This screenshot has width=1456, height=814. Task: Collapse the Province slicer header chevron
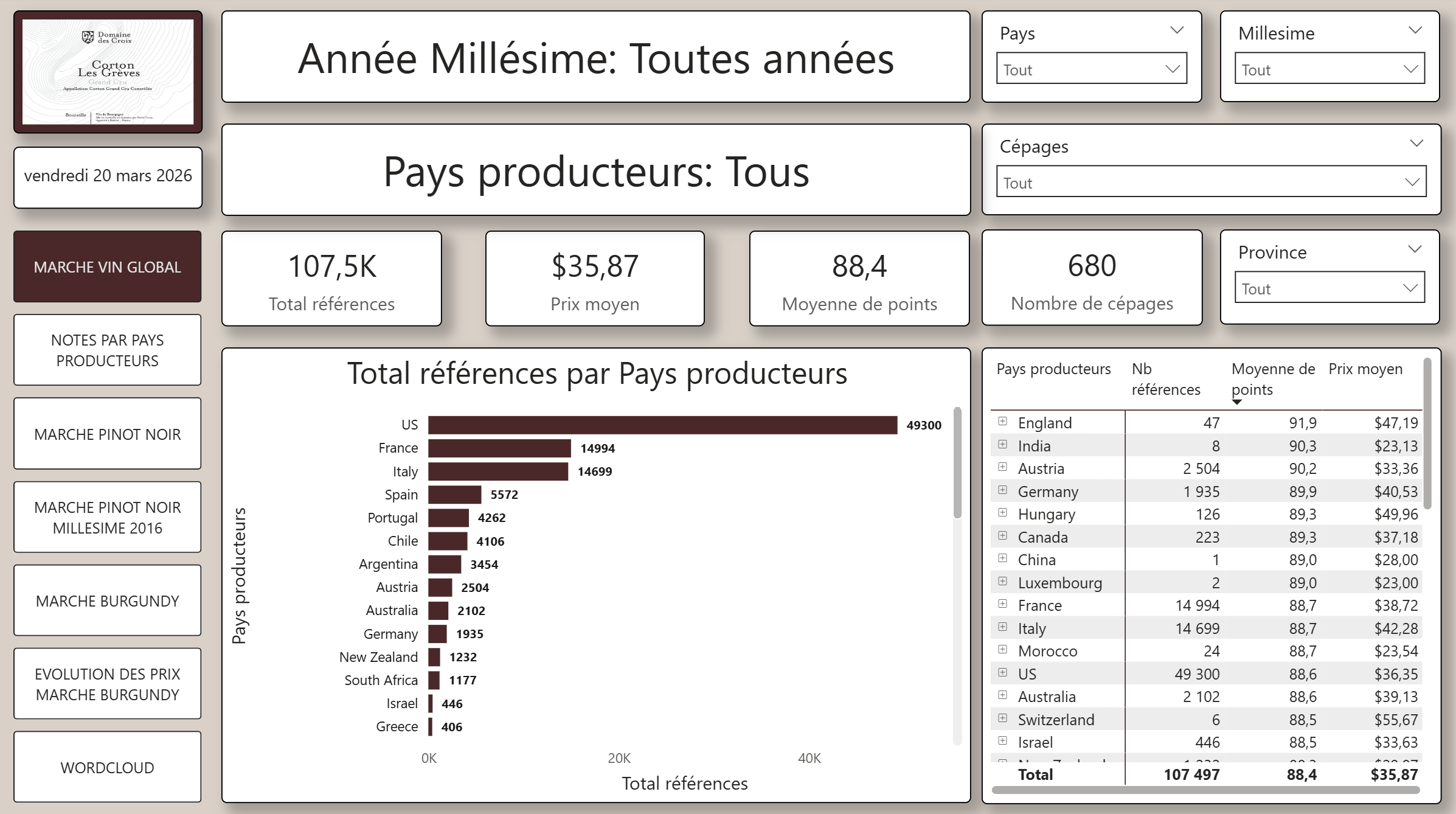tap(1415, 249)
